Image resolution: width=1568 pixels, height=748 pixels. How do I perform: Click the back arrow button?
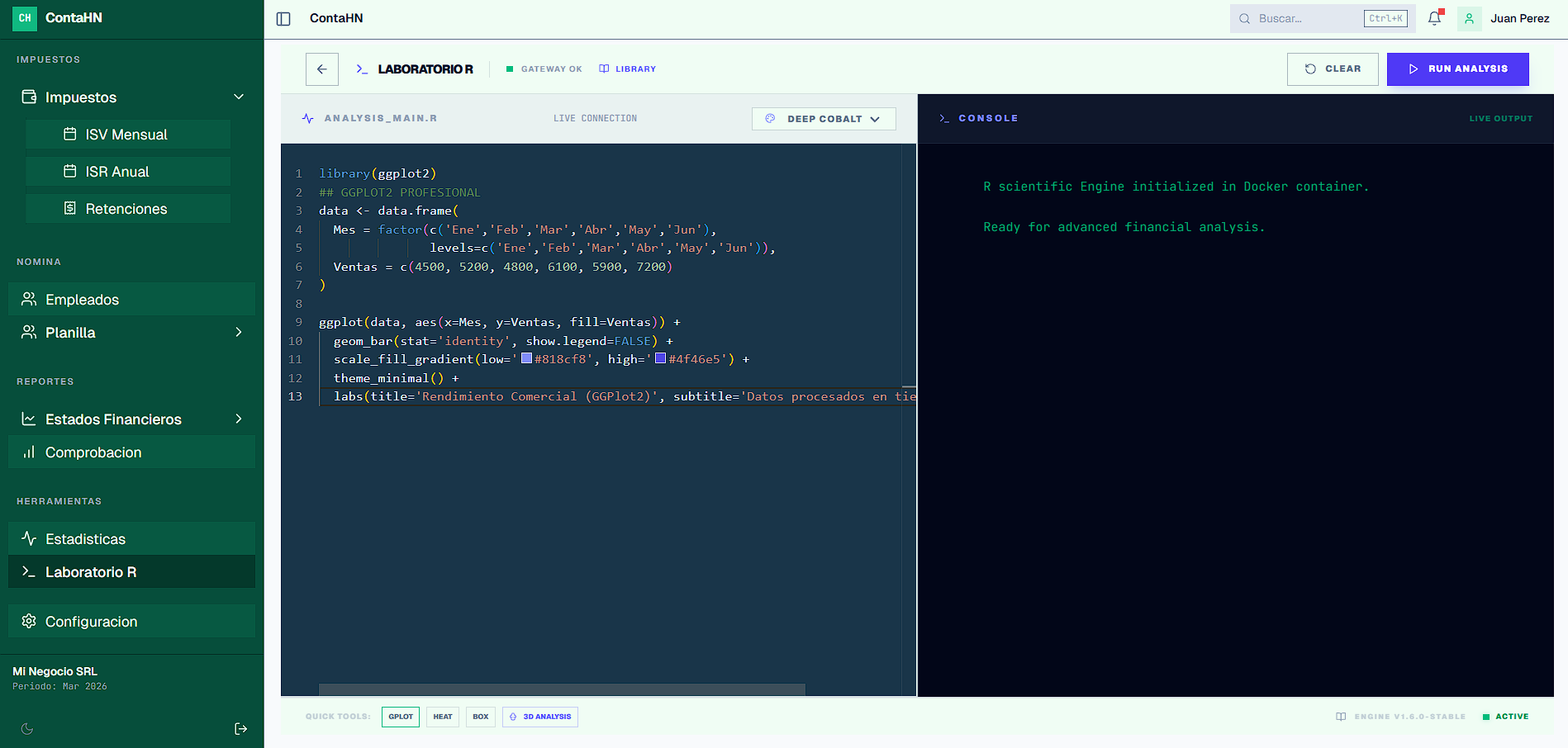pyautogui.click(x=322, y=69)
